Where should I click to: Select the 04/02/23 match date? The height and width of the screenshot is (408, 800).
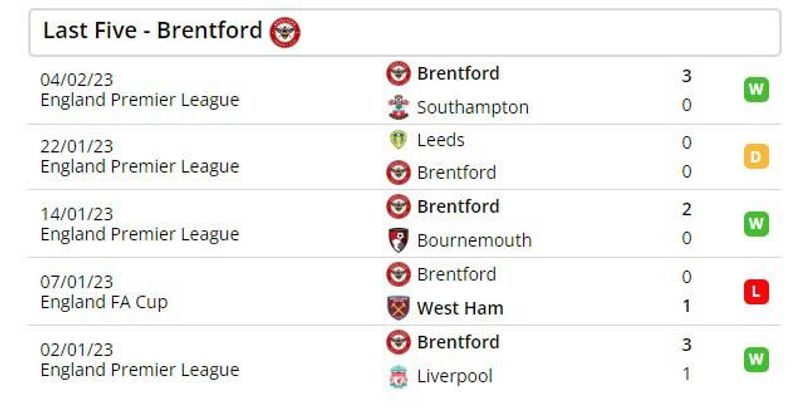(x=77, y=80)
